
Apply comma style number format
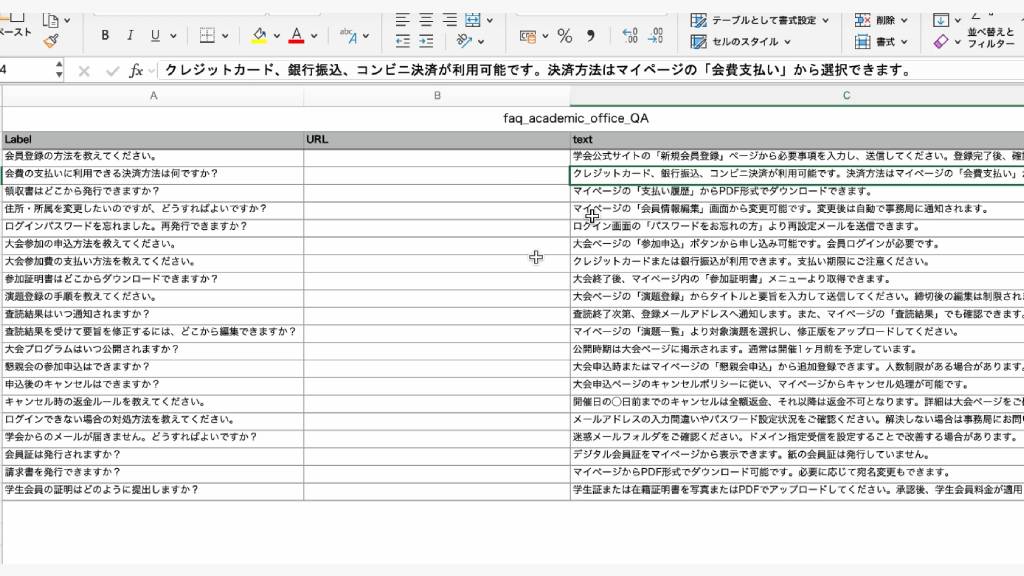[590, 36]
